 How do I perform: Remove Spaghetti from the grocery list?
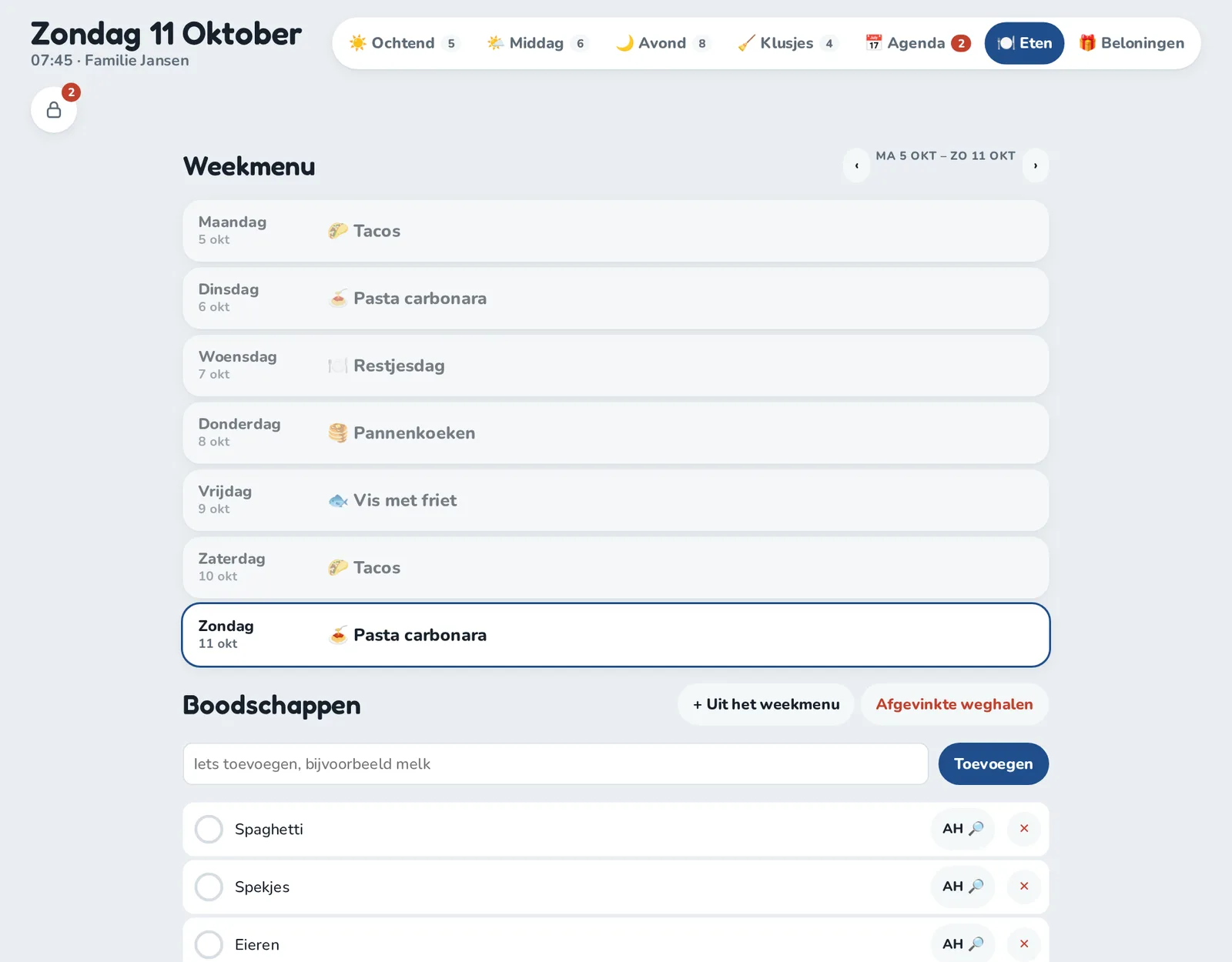(x=1024, y=829)
